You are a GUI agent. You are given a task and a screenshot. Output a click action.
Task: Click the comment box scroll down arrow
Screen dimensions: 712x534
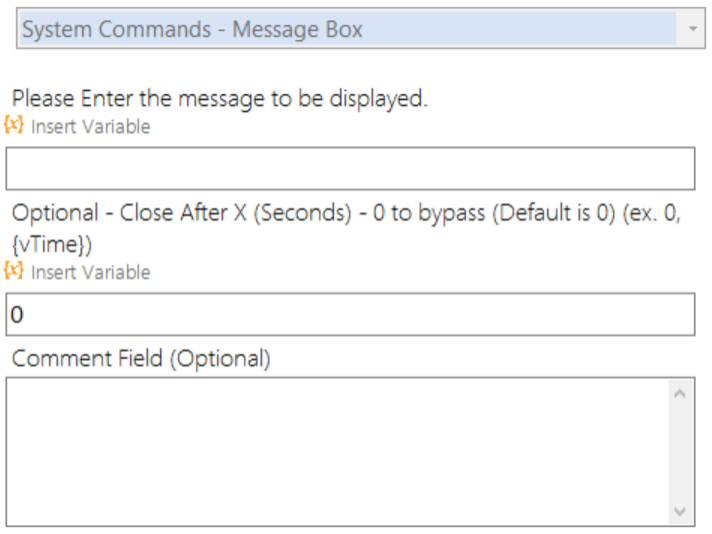[680, 511]
